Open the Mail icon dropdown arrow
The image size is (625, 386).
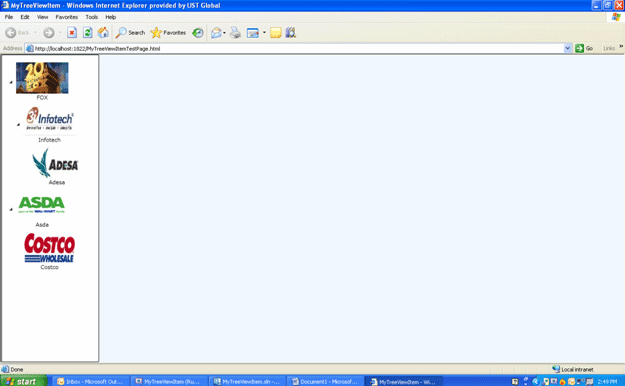[x=224, y=33]
